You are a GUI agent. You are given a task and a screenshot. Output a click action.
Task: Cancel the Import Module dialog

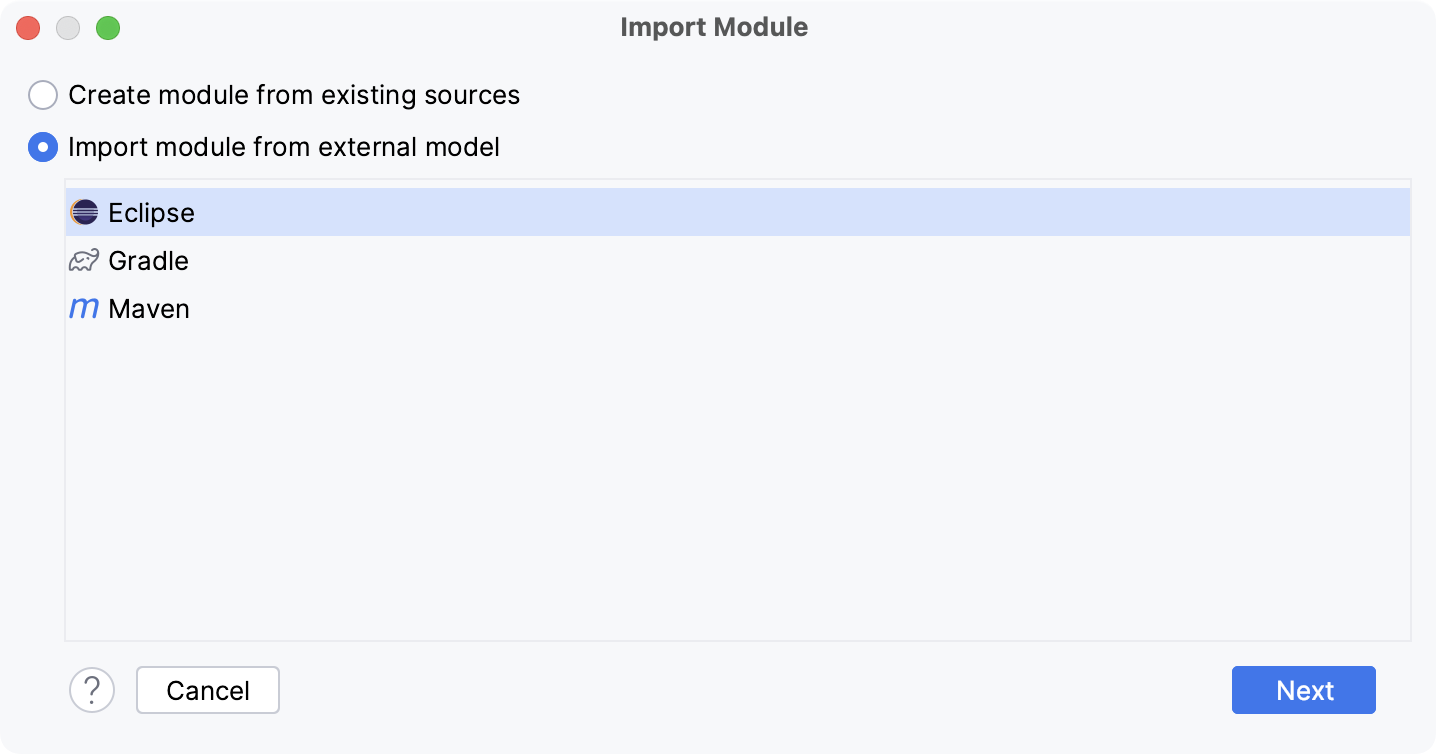tap(207, 690)
